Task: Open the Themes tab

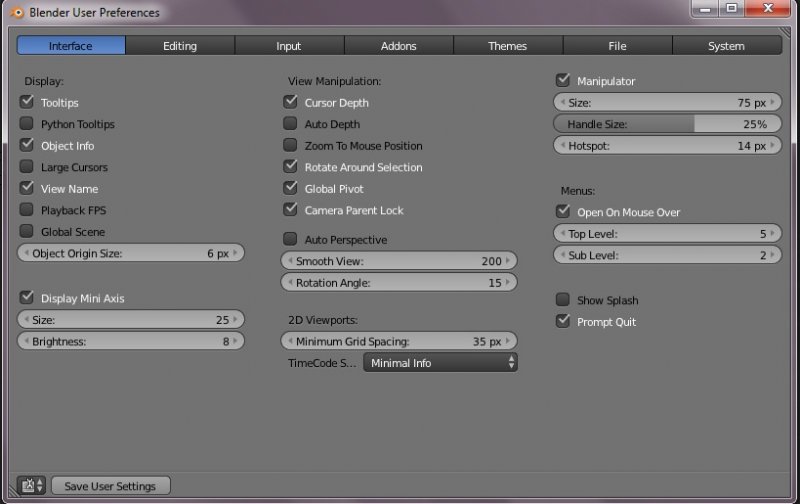Action: 508,46
